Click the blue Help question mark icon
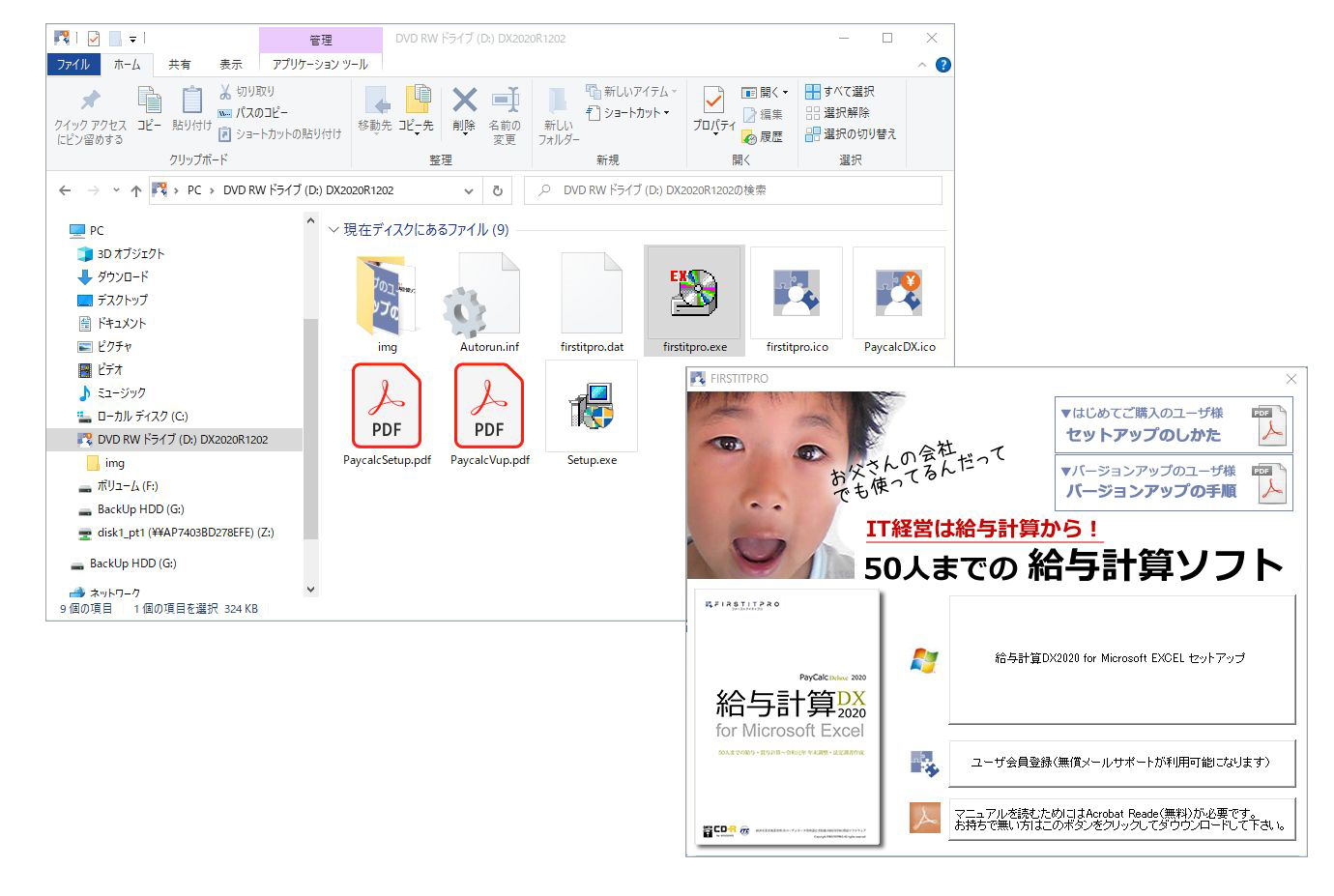 [943, 65]
